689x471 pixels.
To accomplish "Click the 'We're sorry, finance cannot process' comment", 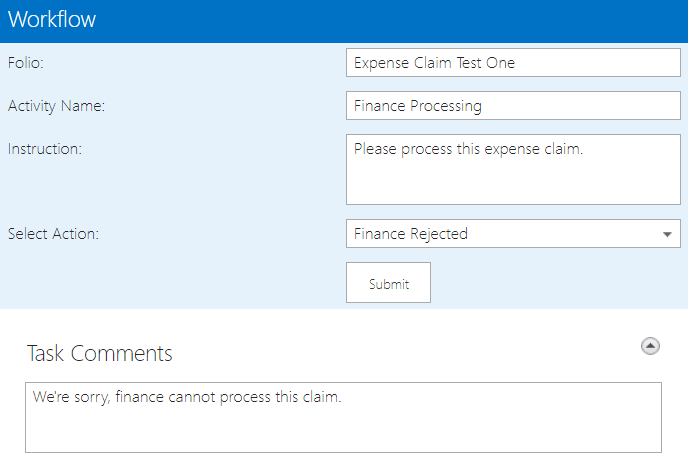I will (x=187, y=397).
